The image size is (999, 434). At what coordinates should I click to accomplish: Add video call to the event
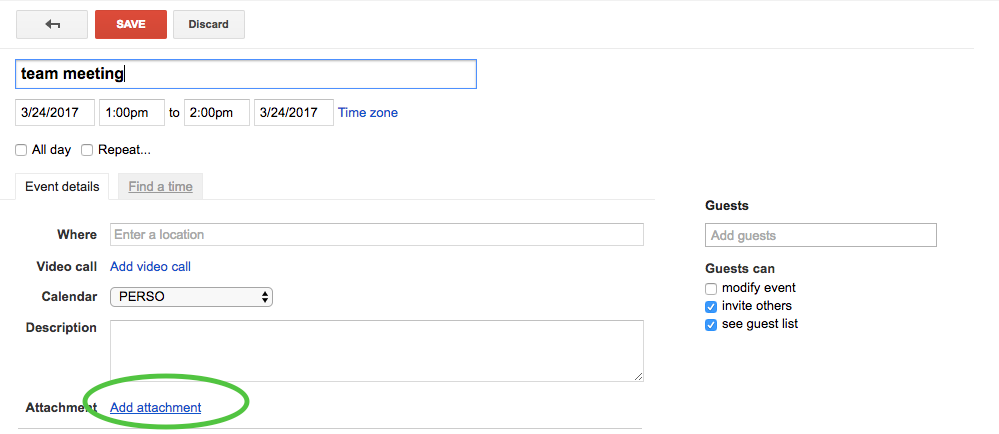point(150,266)
